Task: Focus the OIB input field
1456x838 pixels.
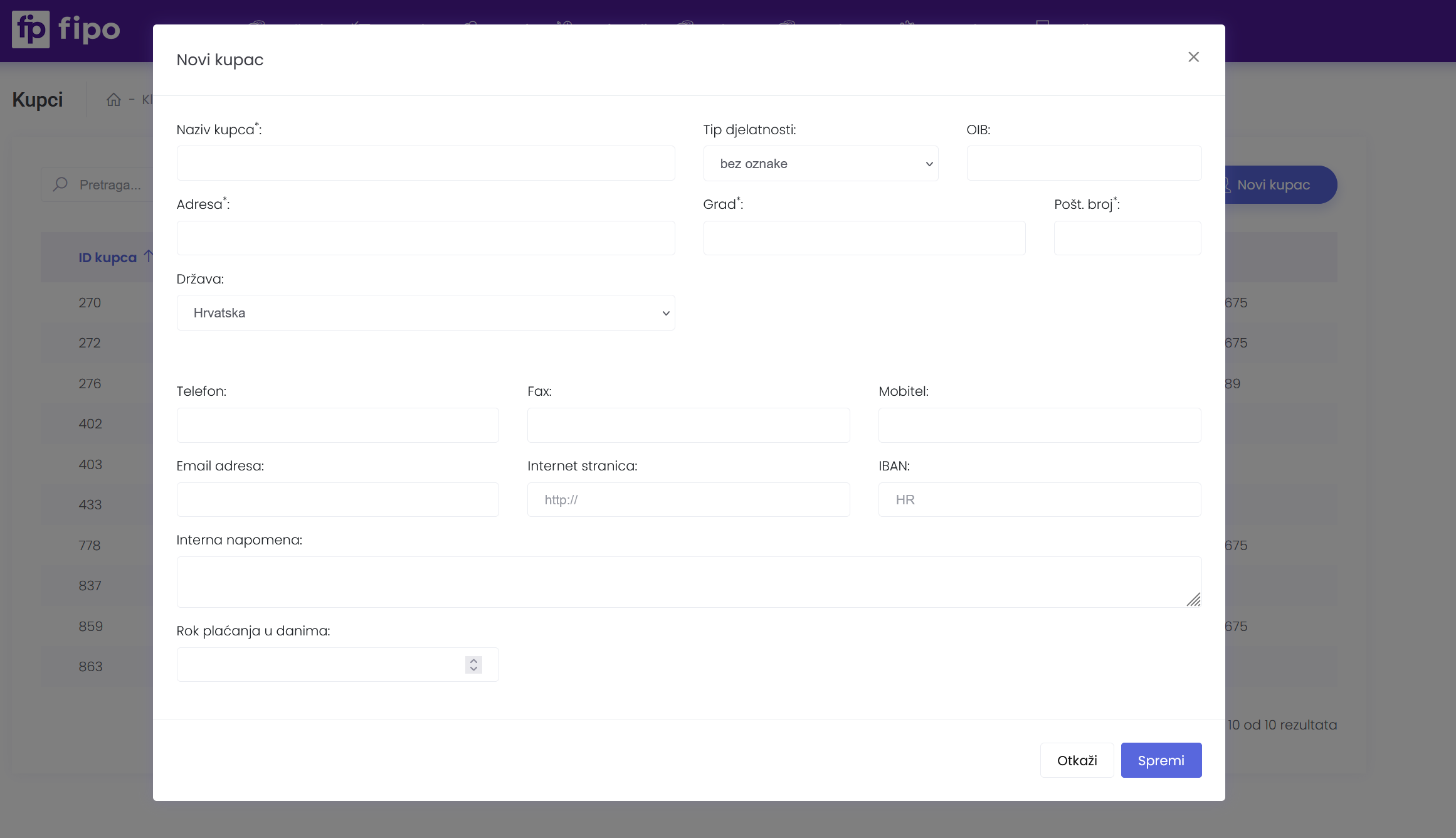Action: coord(1084,164)
